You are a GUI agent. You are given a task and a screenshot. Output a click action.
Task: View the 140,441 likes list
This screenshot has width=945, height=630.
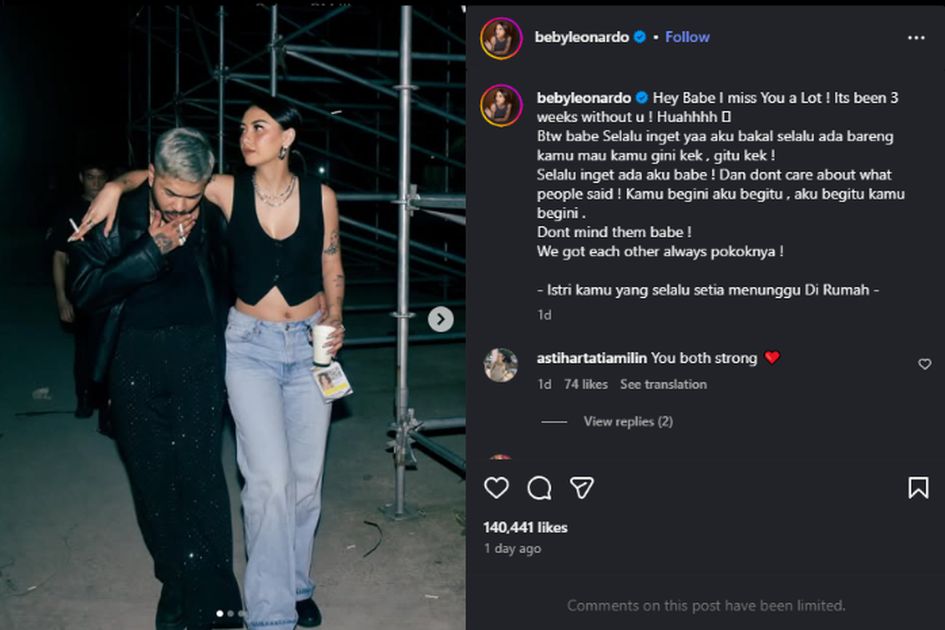[525, 527]
